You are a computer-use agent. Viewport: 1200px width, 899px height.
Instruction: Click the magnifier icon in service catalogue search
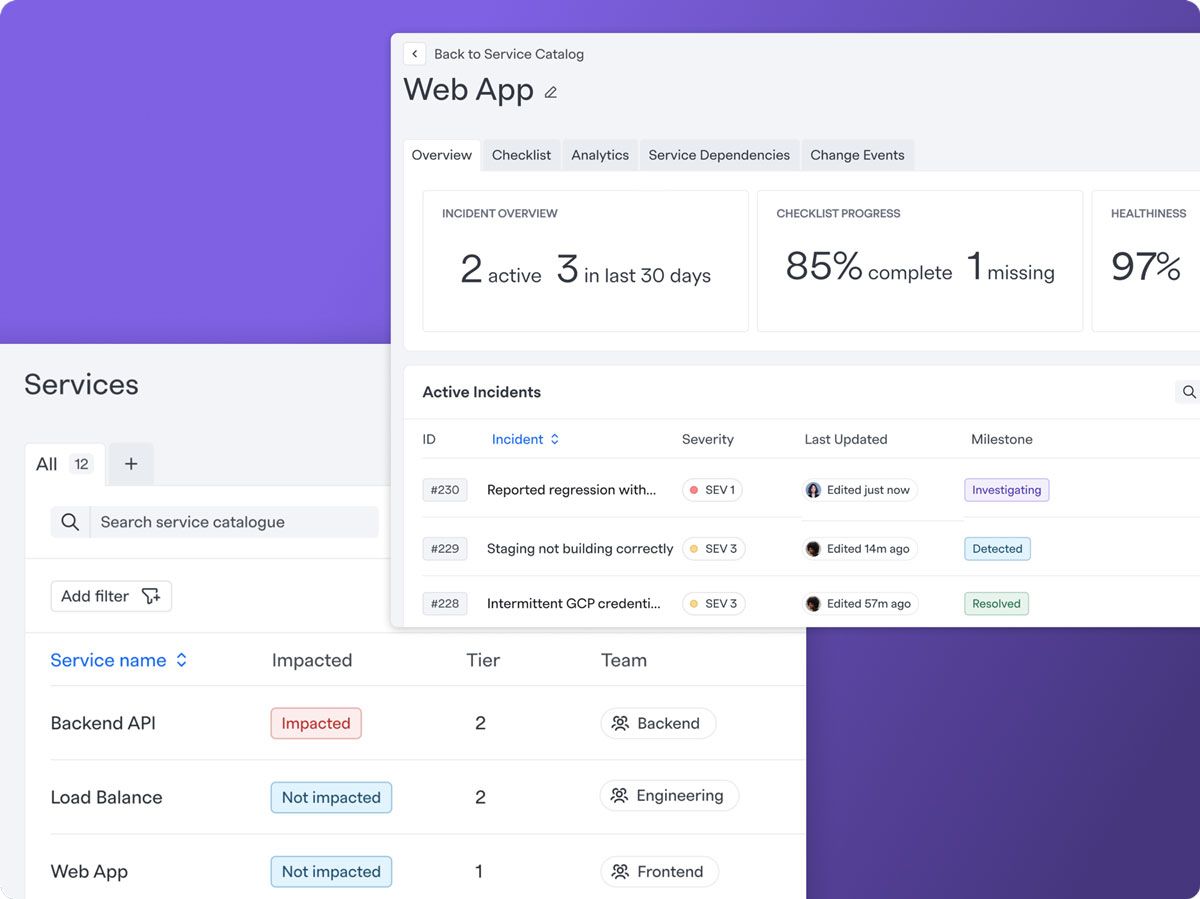70,522
